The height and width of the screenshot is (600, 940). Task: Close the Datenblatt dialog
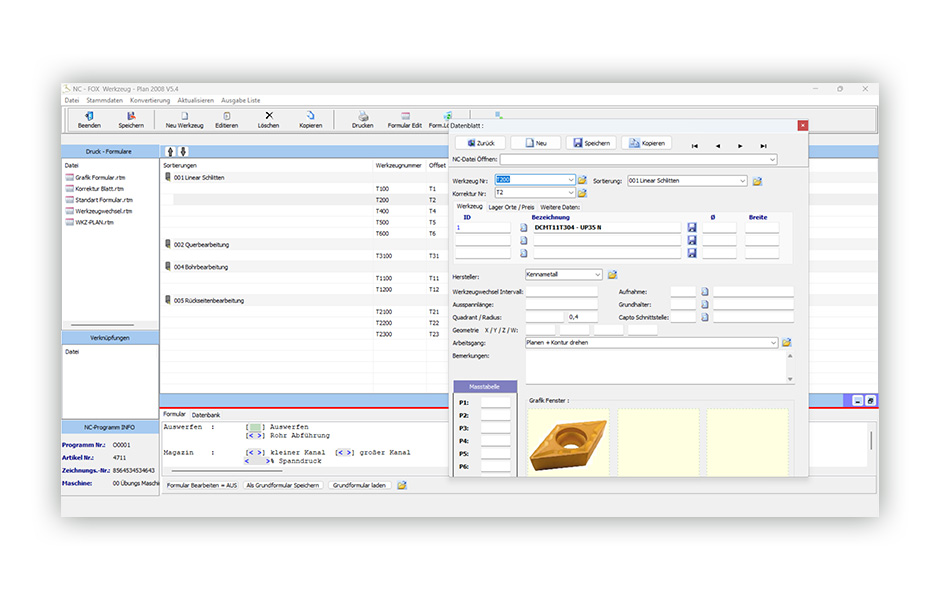pyautogui.click(x=803, y=125)
